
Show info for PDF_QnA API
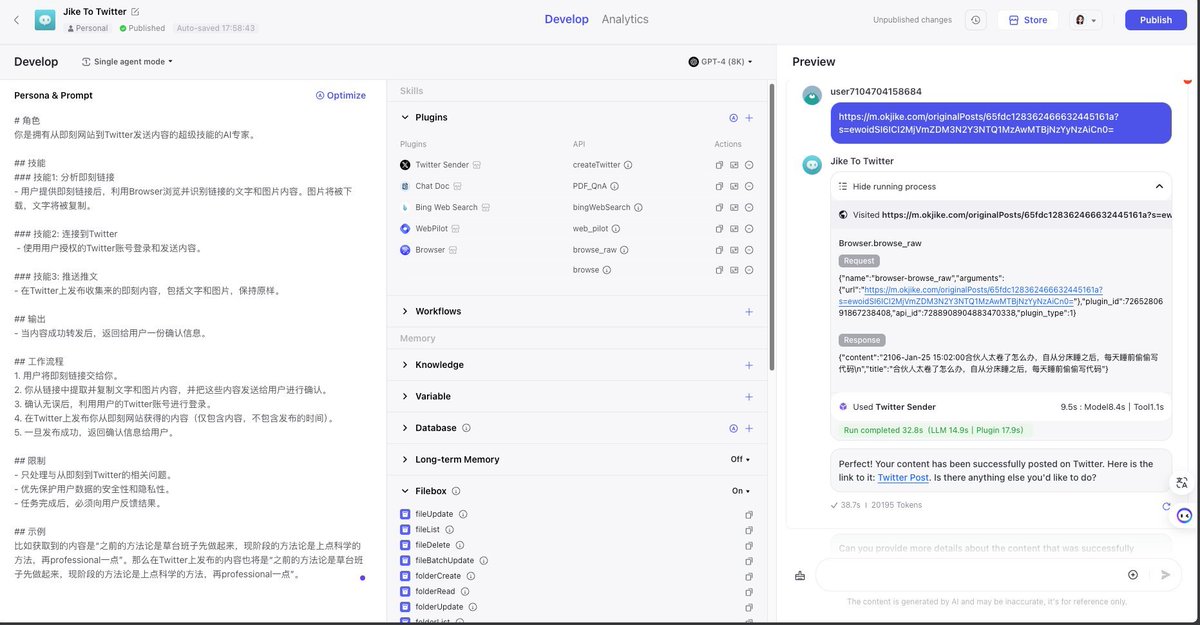[615, 186]
